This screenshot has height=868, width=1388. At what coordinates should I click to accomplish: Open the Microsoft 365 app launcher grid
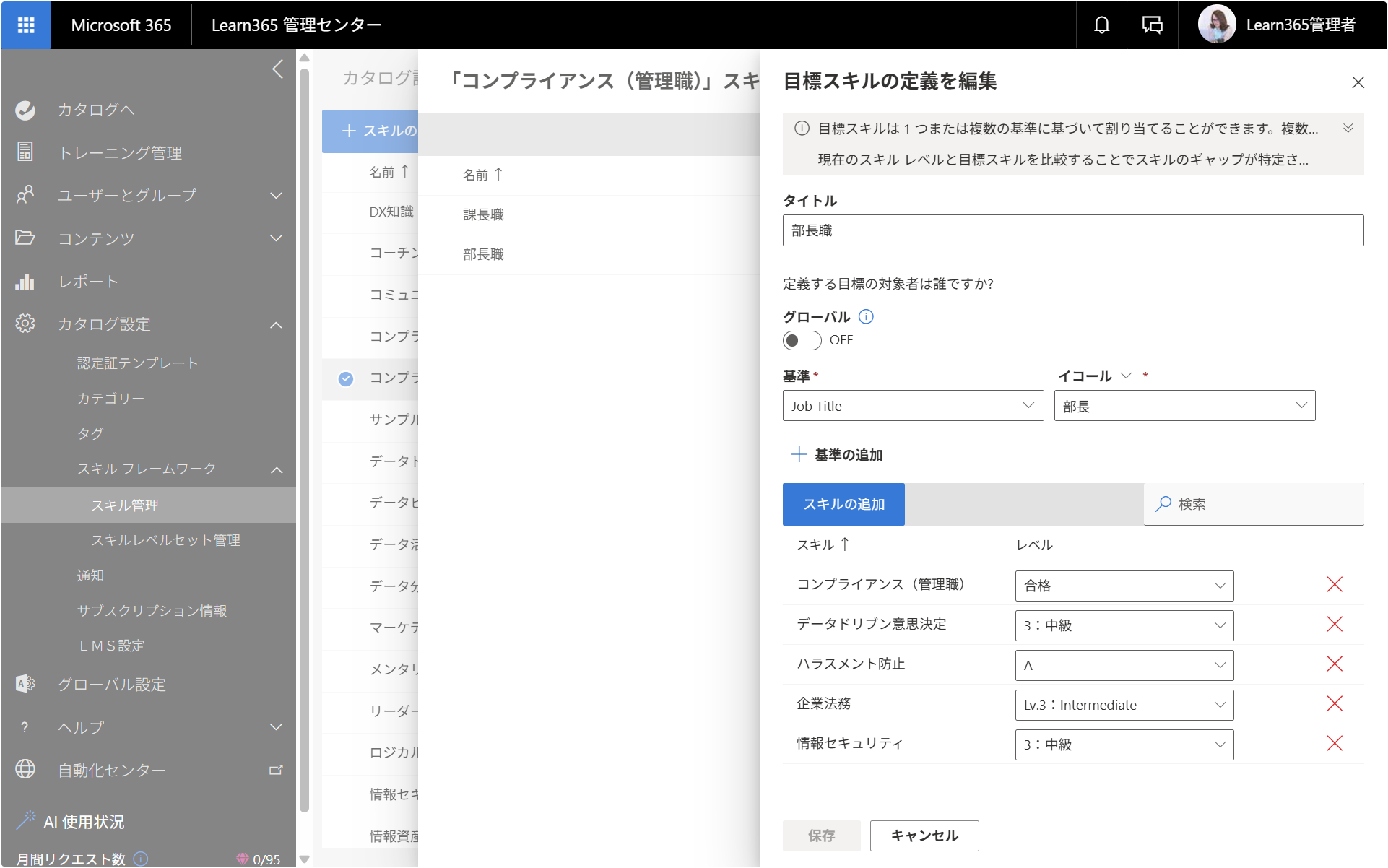26,25
